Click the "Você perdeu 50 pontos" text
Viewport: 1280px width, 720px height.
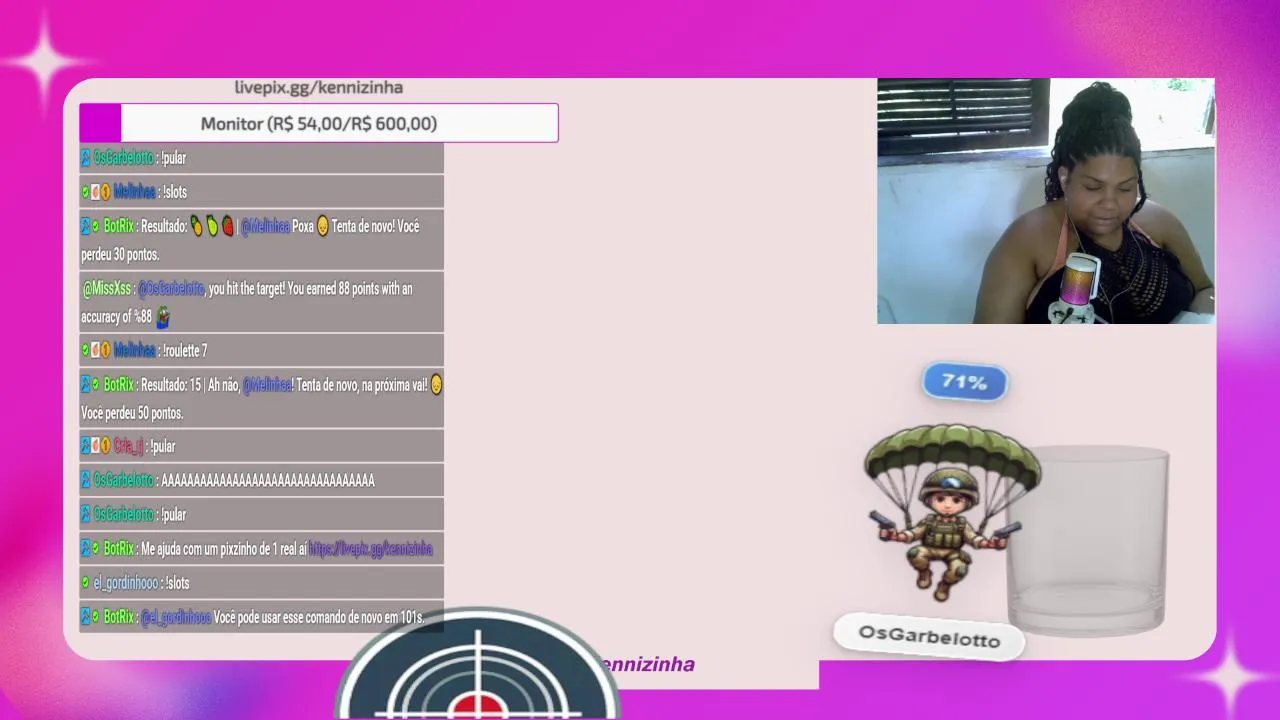(x=132, y=413)
